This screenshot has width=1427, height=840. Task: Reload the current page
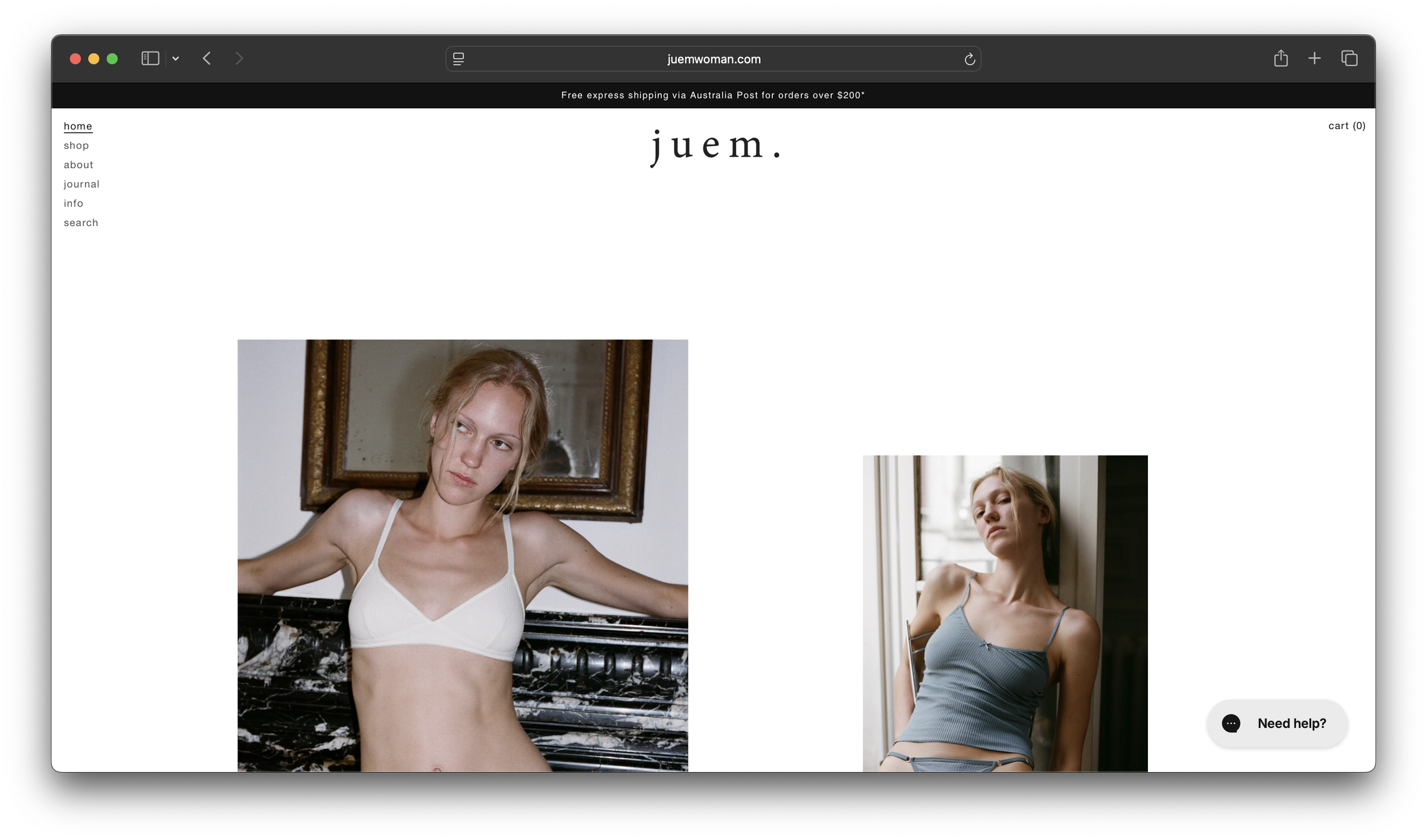(x=969, y=59)
